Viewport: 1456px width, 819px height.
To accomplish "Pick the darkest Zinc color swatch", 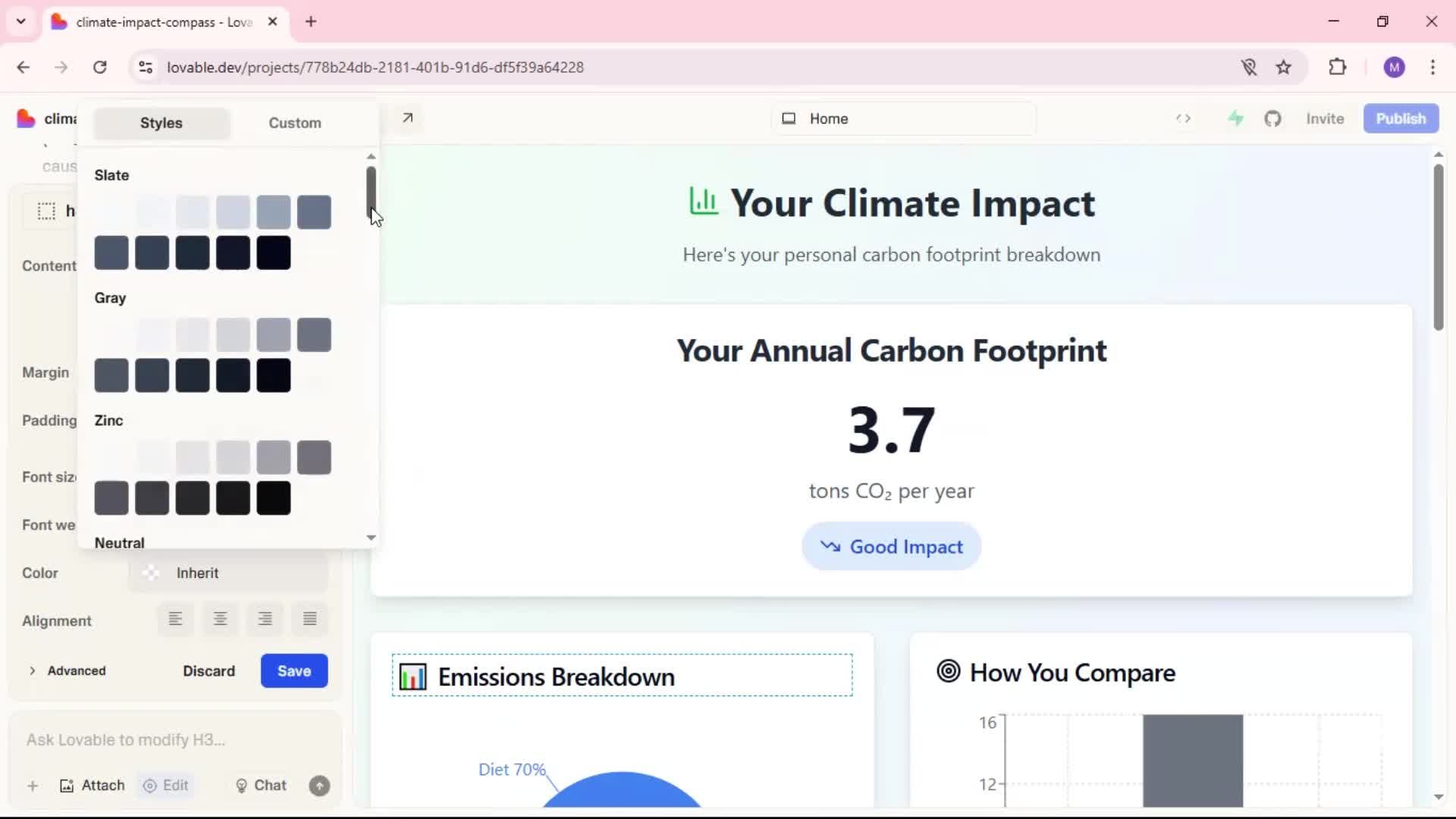I will (x=273, y=498).
